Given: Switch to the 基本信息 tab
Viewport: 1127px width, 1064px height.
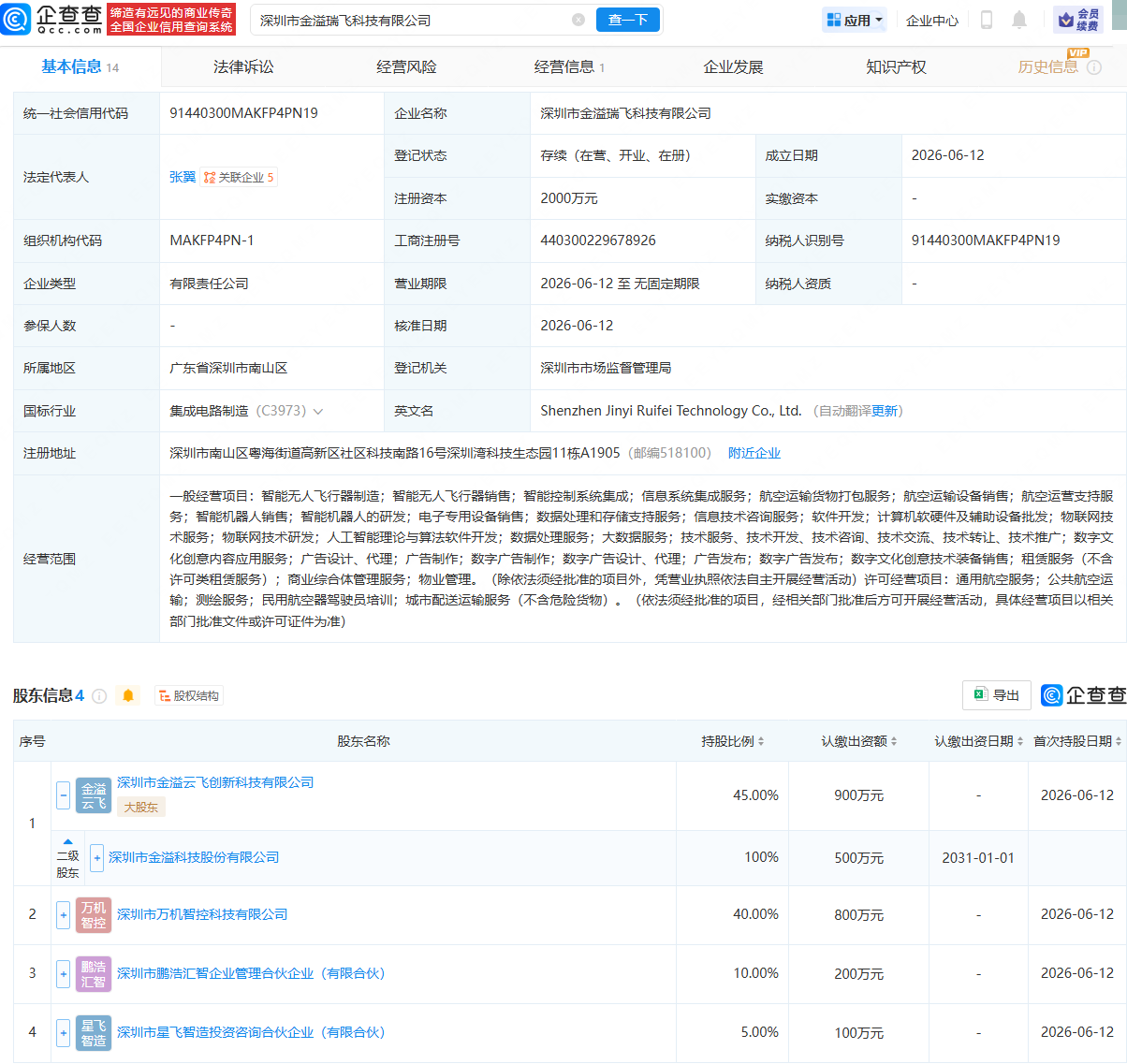Looking at the screenshot, I should tap(80, 66).
